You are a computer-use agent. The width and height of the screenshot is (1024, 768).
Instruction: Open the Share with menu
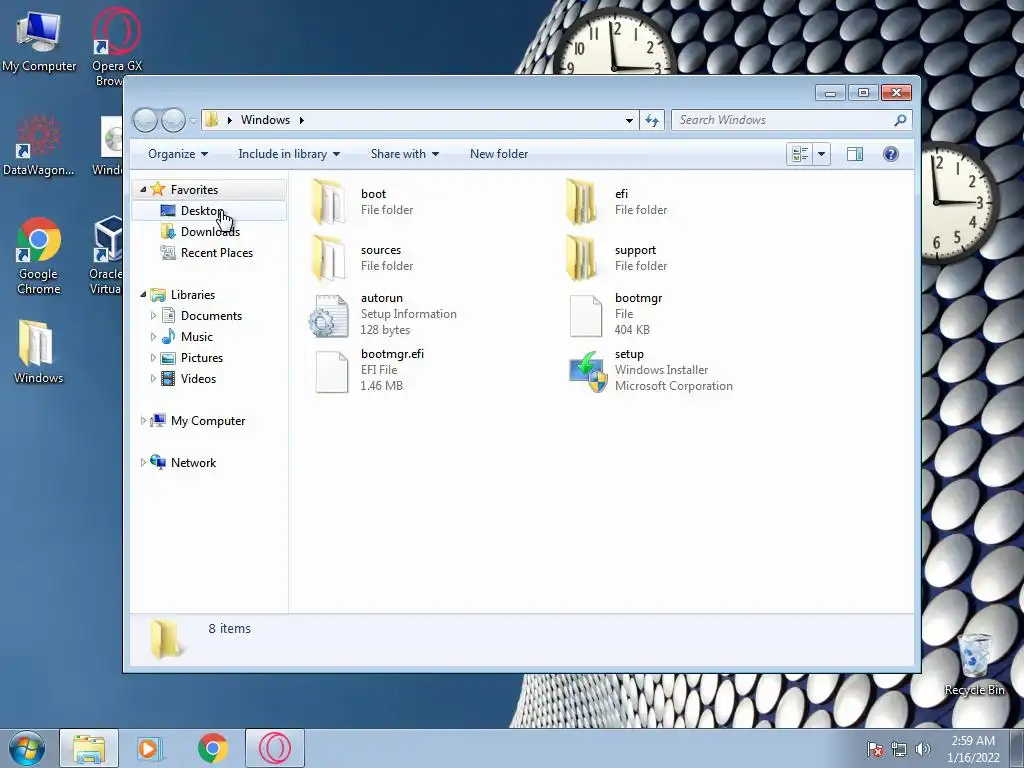click(405, 154)
